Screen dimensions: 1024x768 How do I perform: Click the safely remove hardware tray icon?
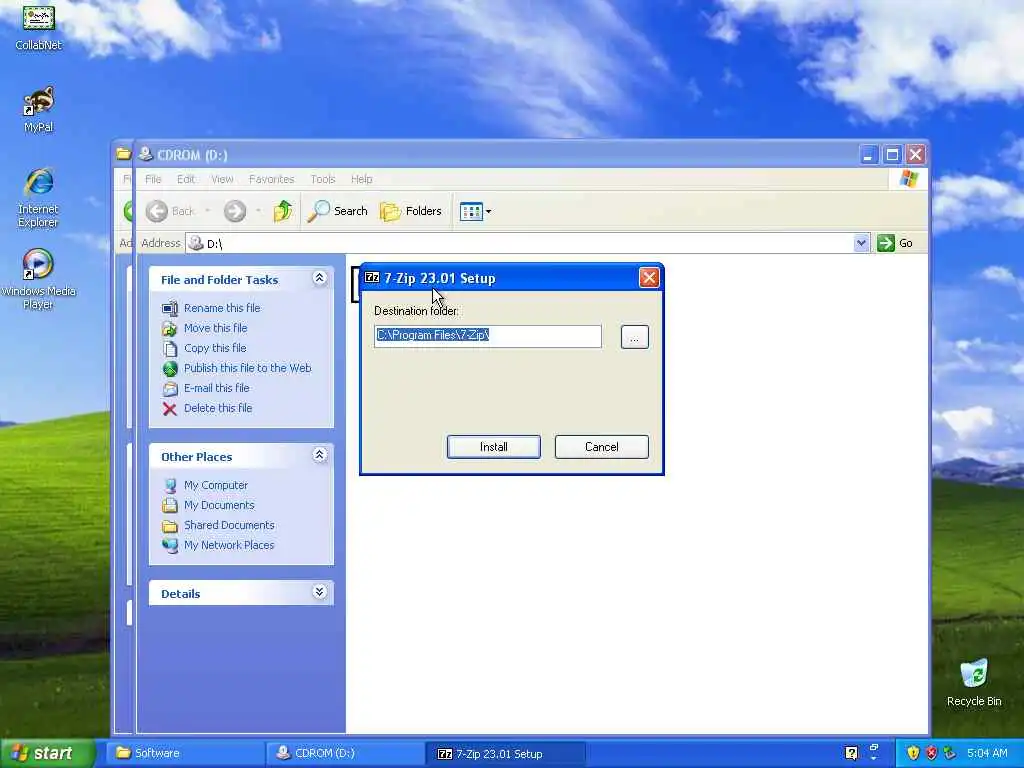pos(950,754)
